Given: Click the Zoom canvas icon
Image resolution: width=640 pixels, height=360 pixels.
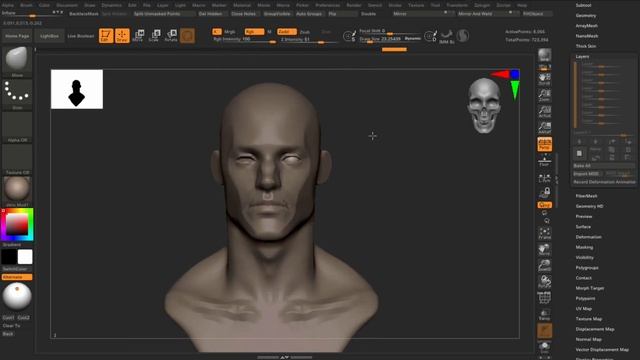Looking at the screenshot, I should [x=544, y=95].
